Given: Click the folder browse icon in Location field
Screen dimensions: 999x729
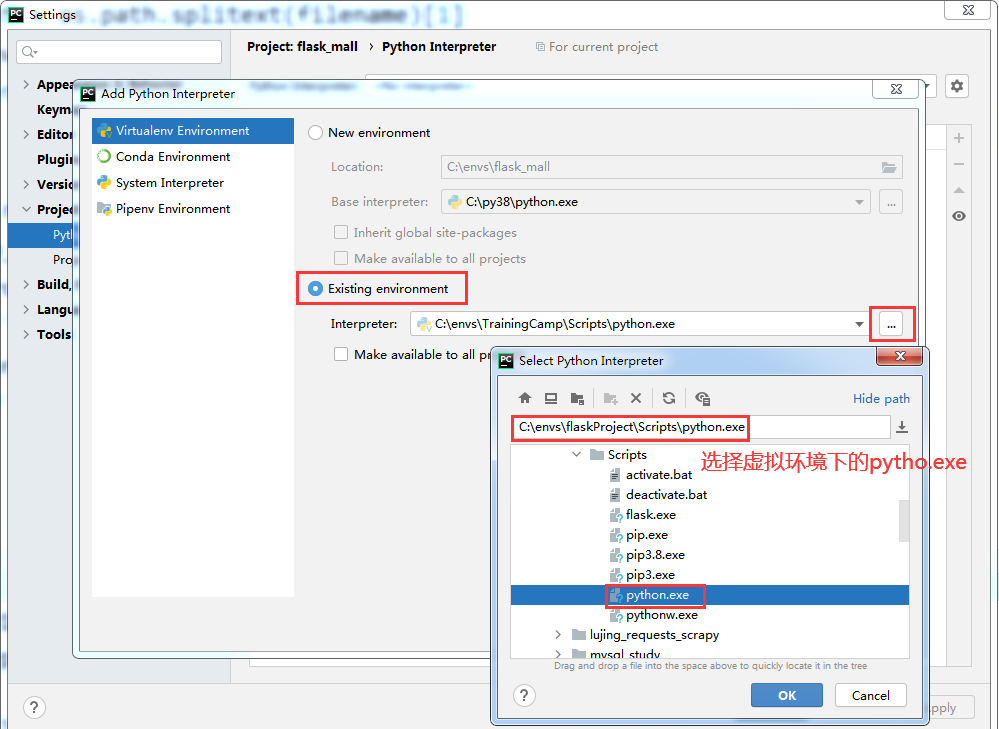Looking at the screenshot, I should click(x=889, y=167).
